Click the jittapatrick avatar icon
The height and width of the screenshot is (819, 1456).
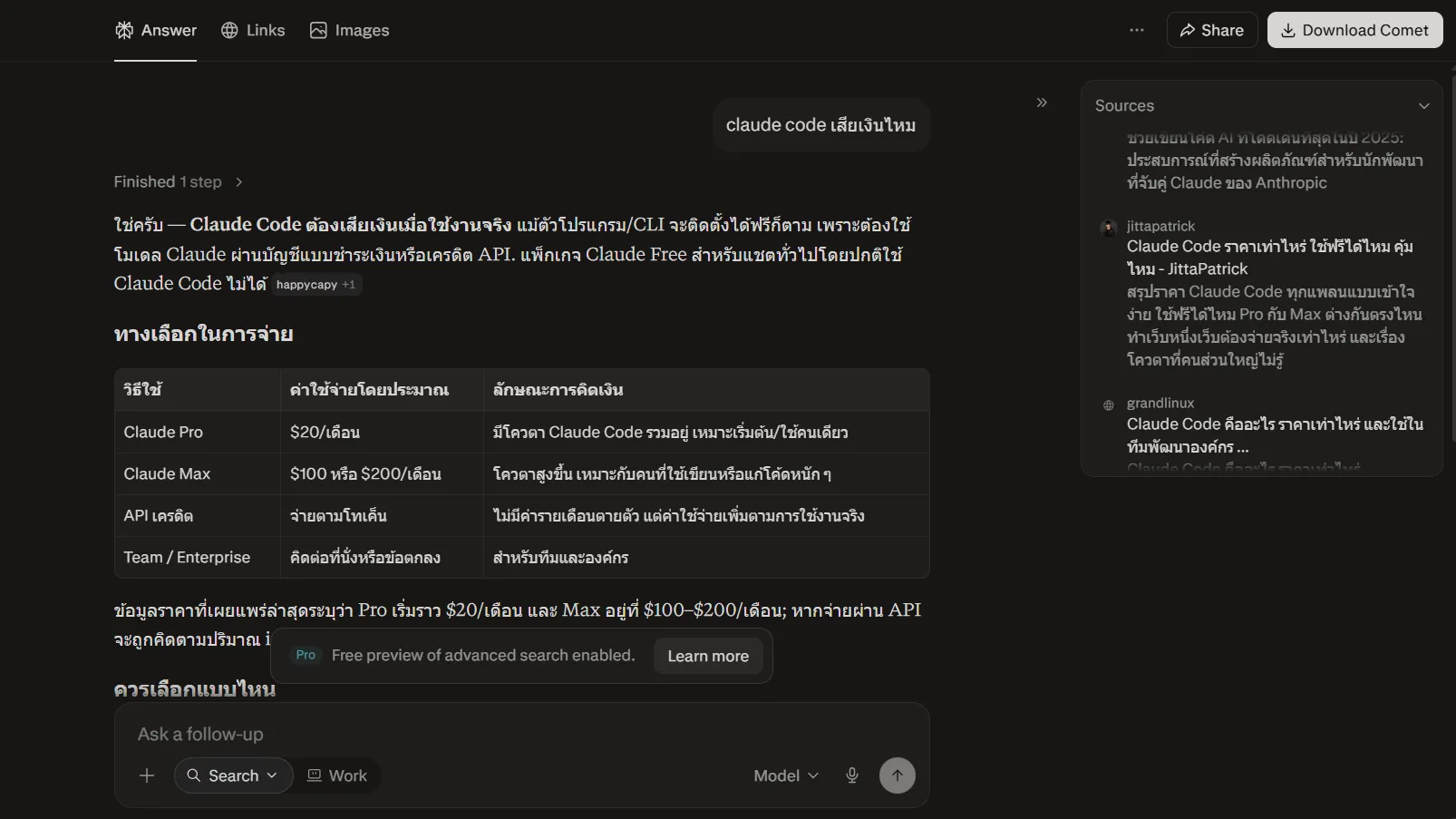coord(1108,227)
